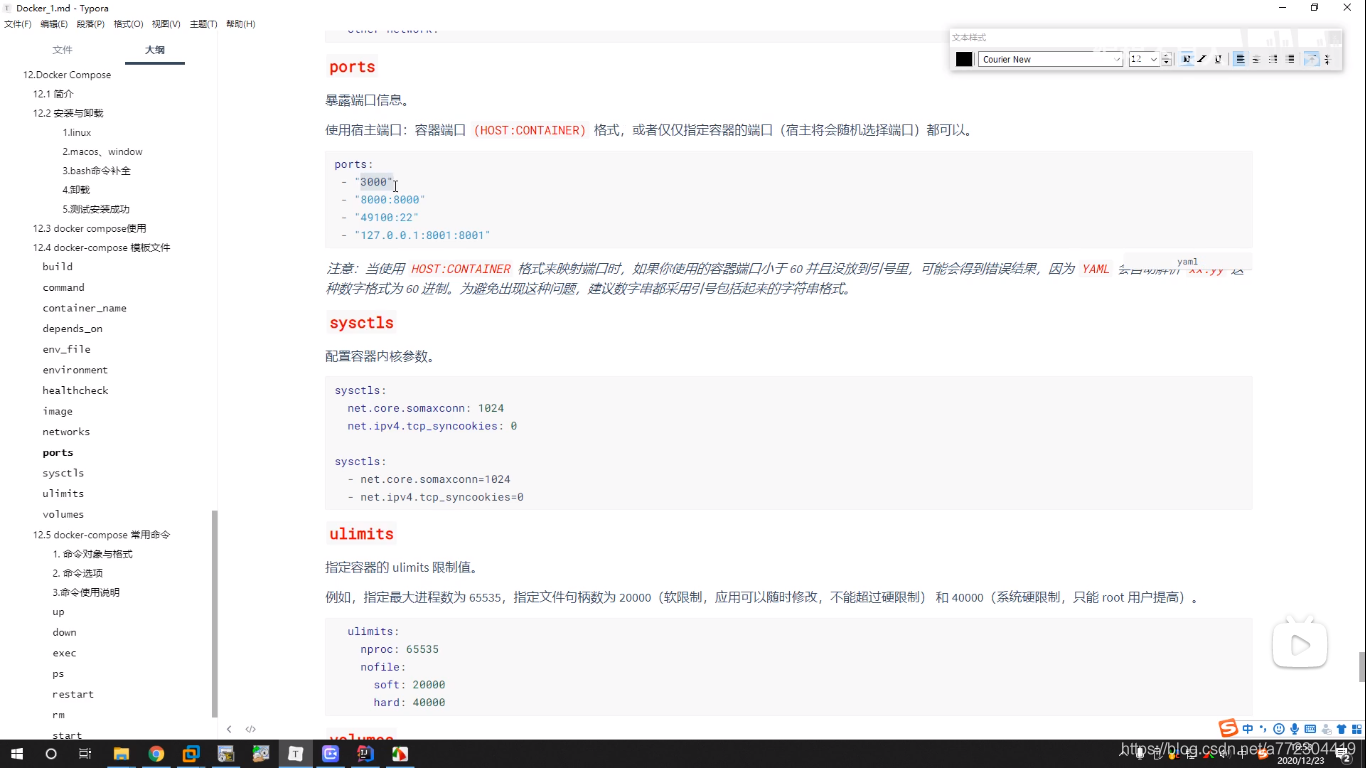Go to outline item 1.linux

pos(77,132)
